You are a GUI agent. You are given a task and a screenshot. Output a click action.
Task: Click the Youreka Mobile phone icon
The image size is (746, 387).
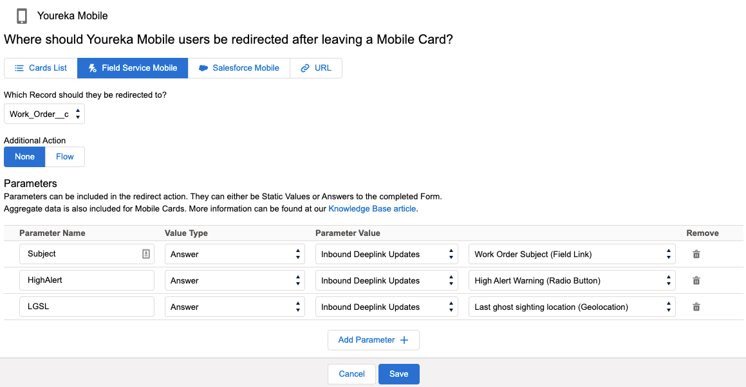click(21, 16)
